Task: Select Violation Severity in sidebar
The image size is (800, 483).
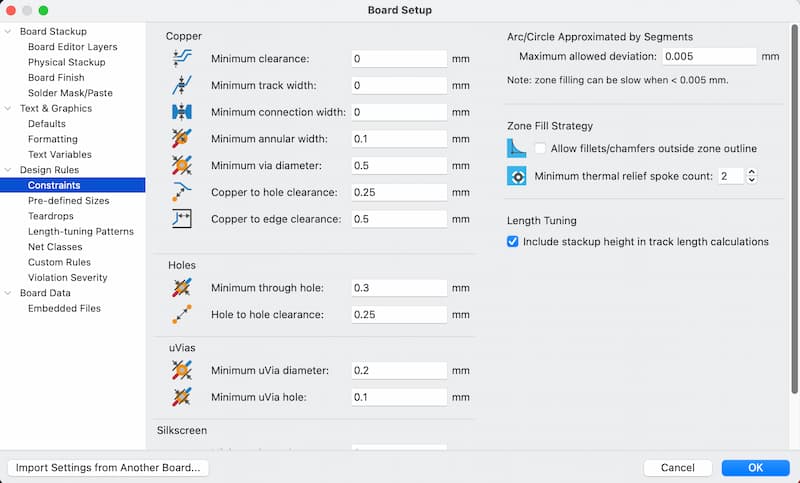Action: coord(67,277)
